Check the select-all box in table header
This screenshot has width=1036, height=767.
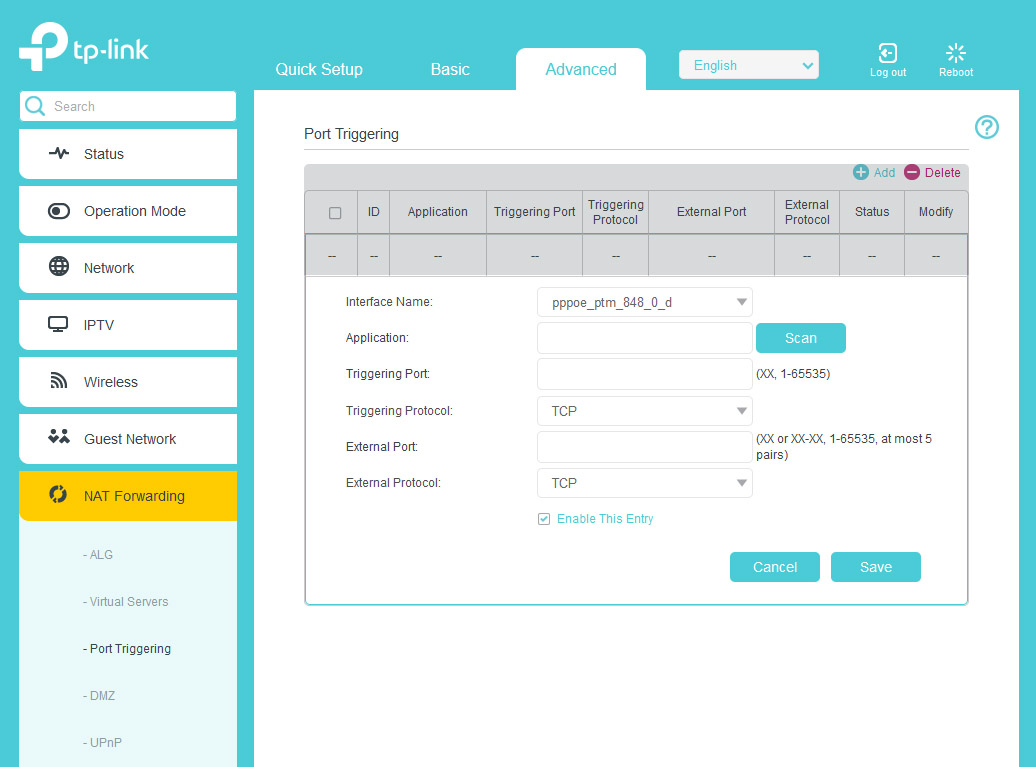tap(335, 213)
